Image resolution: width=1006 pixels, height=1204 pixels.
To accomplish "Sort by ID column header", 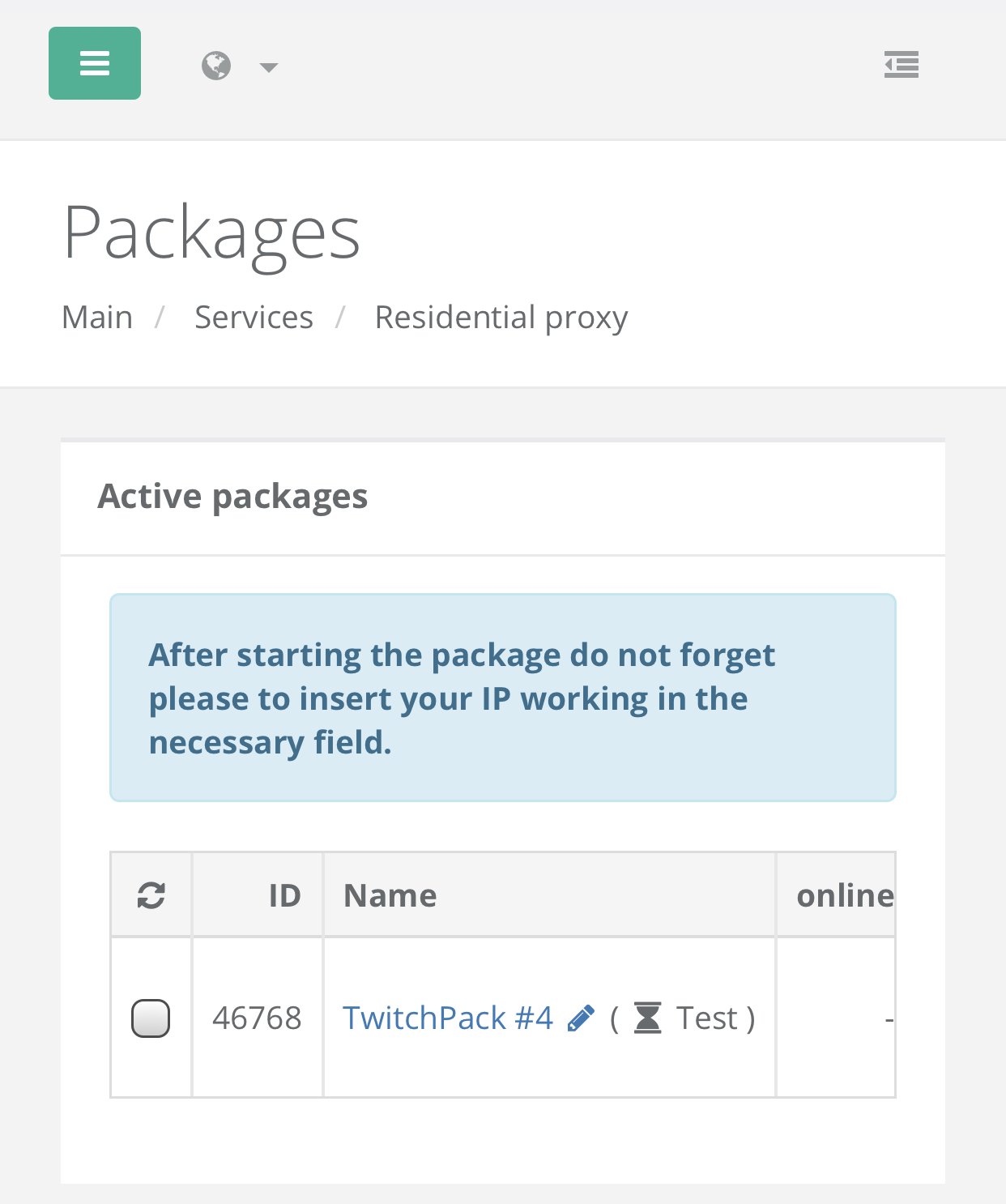I will (x=284, y=895).
